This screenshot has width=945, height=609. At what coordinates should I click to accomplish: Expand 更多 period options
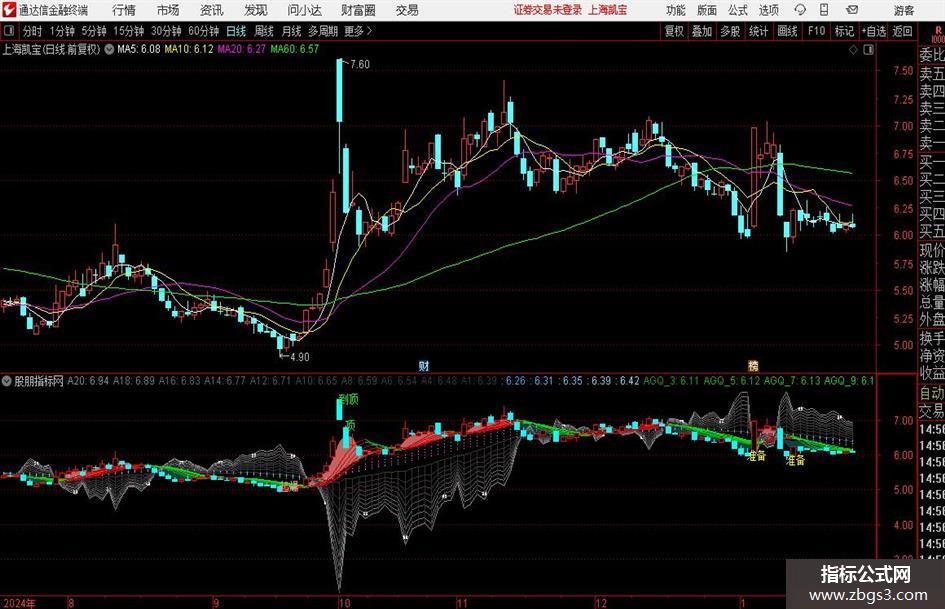(x=359, y=31)
